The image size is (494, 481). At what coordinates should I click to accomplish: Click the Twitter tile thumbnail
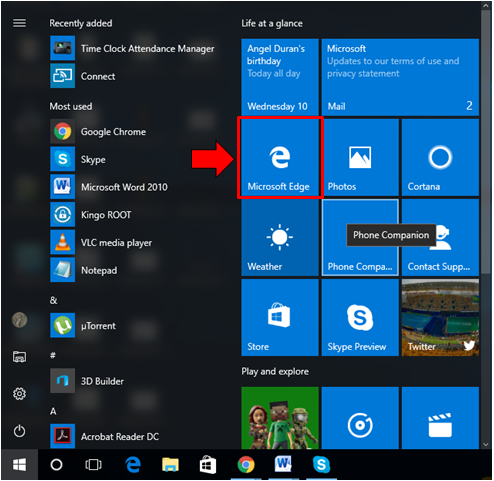440,318
